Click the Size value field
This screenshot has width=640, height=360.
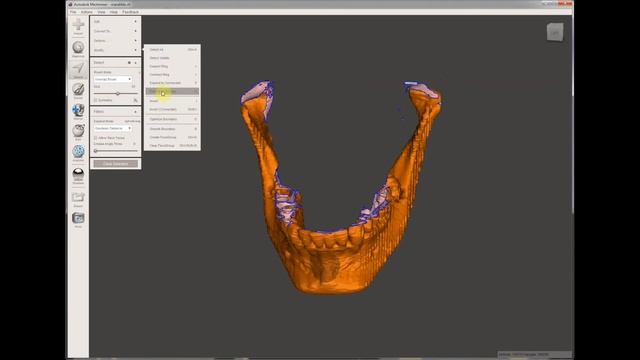point(133,87)
